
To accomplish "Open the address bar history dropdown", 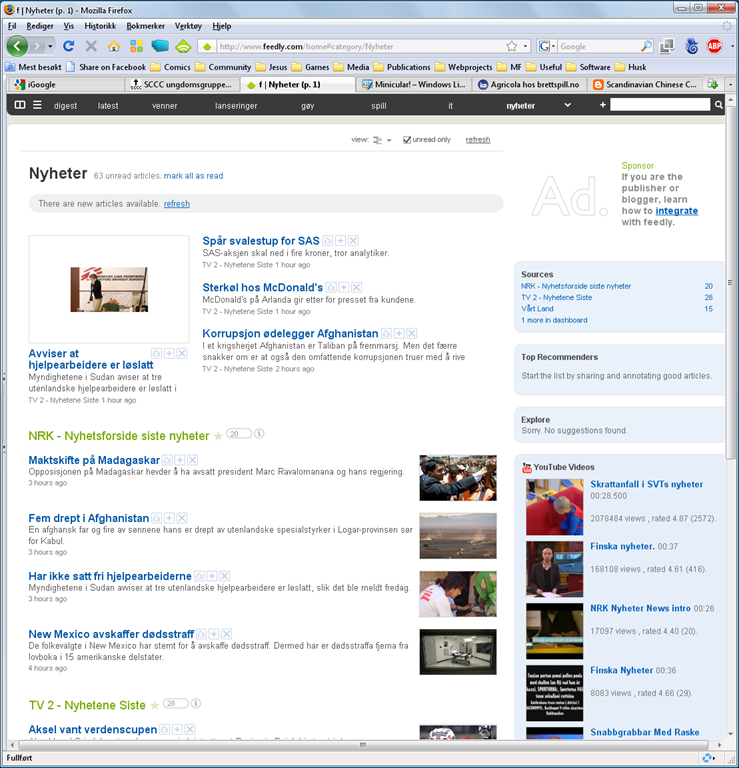I will point(525,46).
